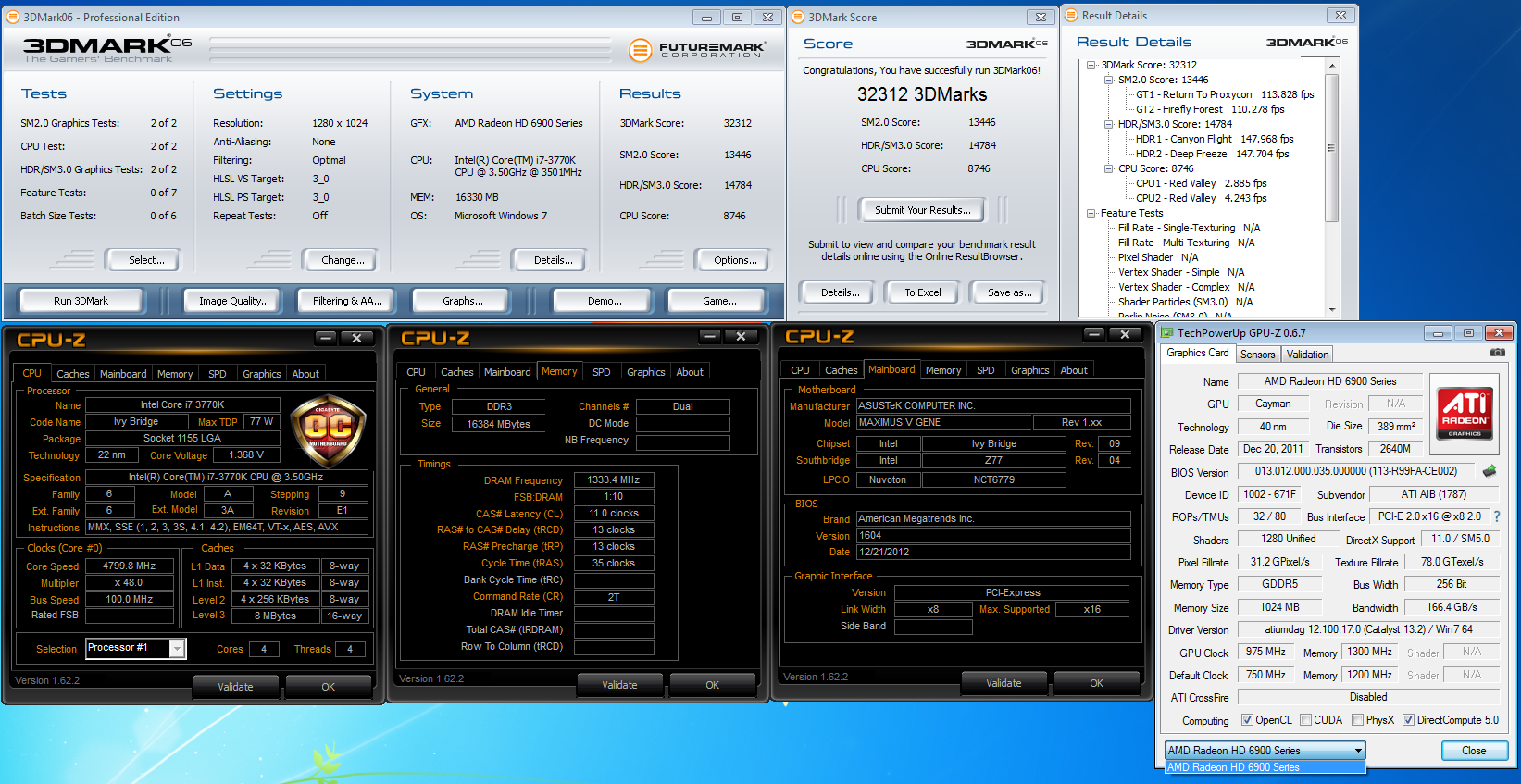
Task: Click Submit Your Results... button
Action: tap(923, 210)
